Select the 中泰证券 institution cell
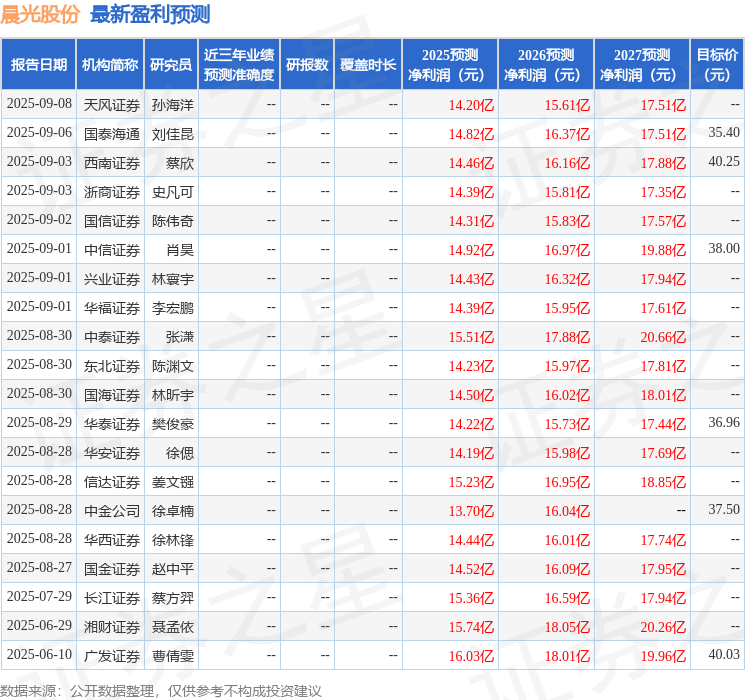Viewport: 745px width, 700px height. (112, 337)
